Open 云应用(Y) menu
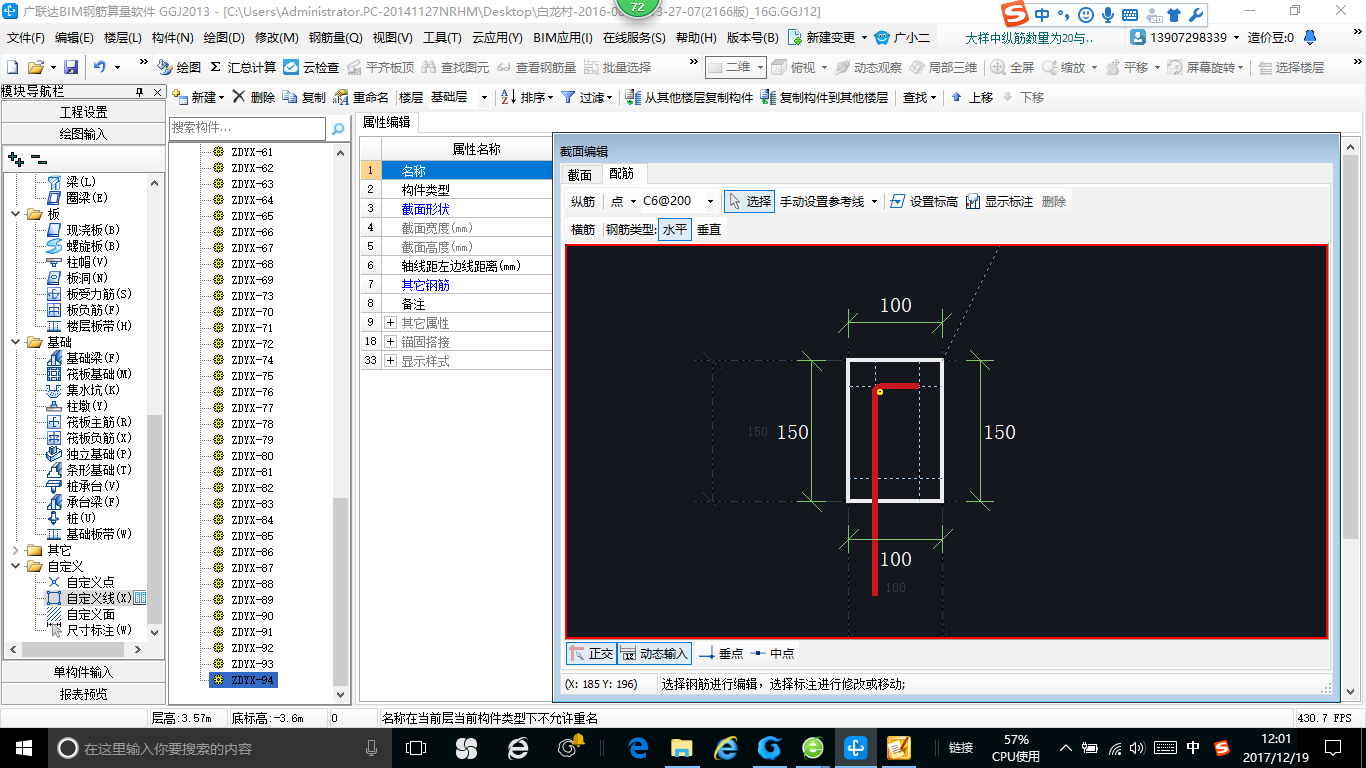This screenshot has width=1366, height=768. pyautogui.click(x=497, y=38)
